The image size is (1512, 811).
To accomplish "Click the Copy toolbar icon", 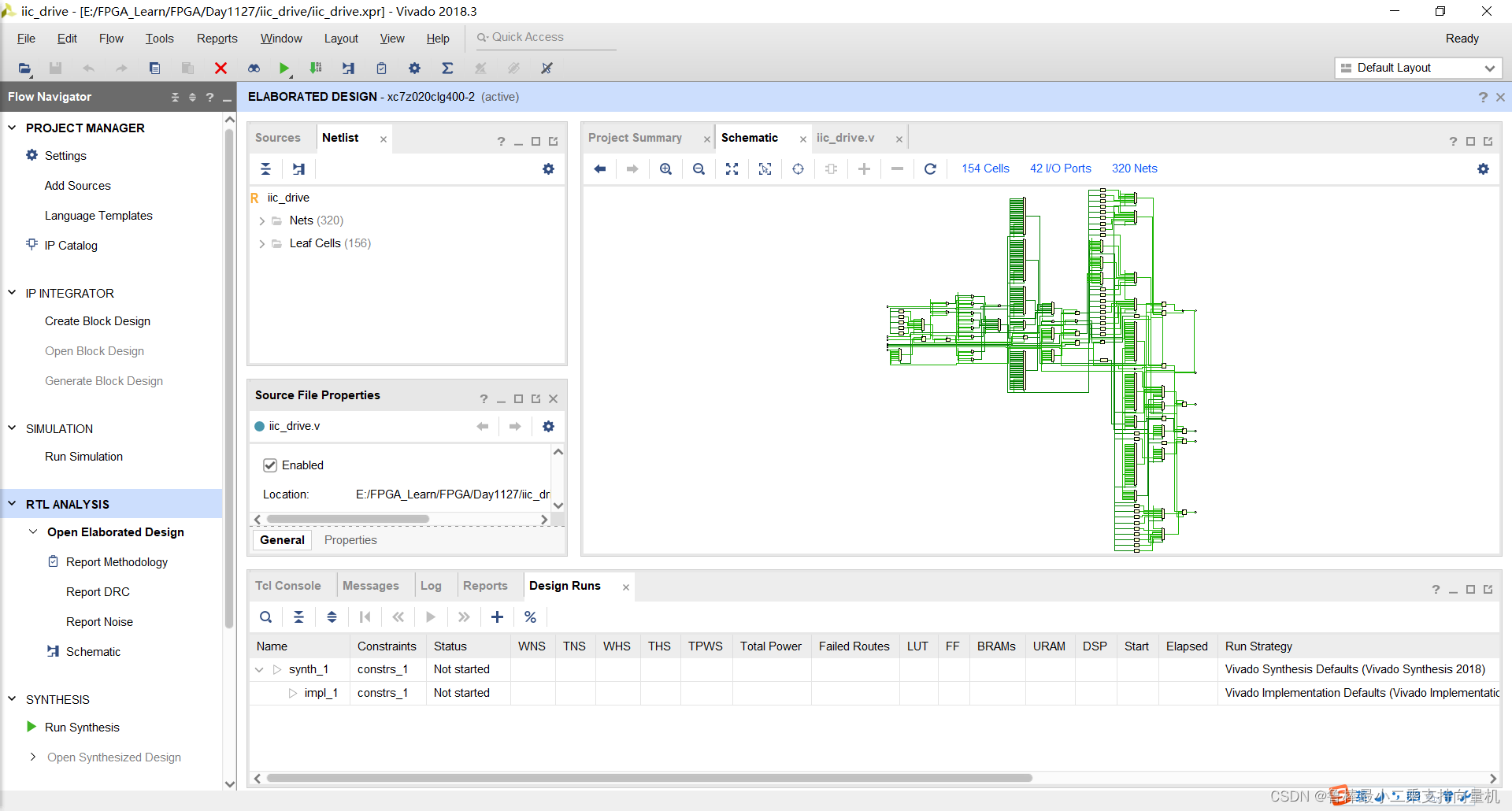I will pyautogui.click(x=155, y=69).
